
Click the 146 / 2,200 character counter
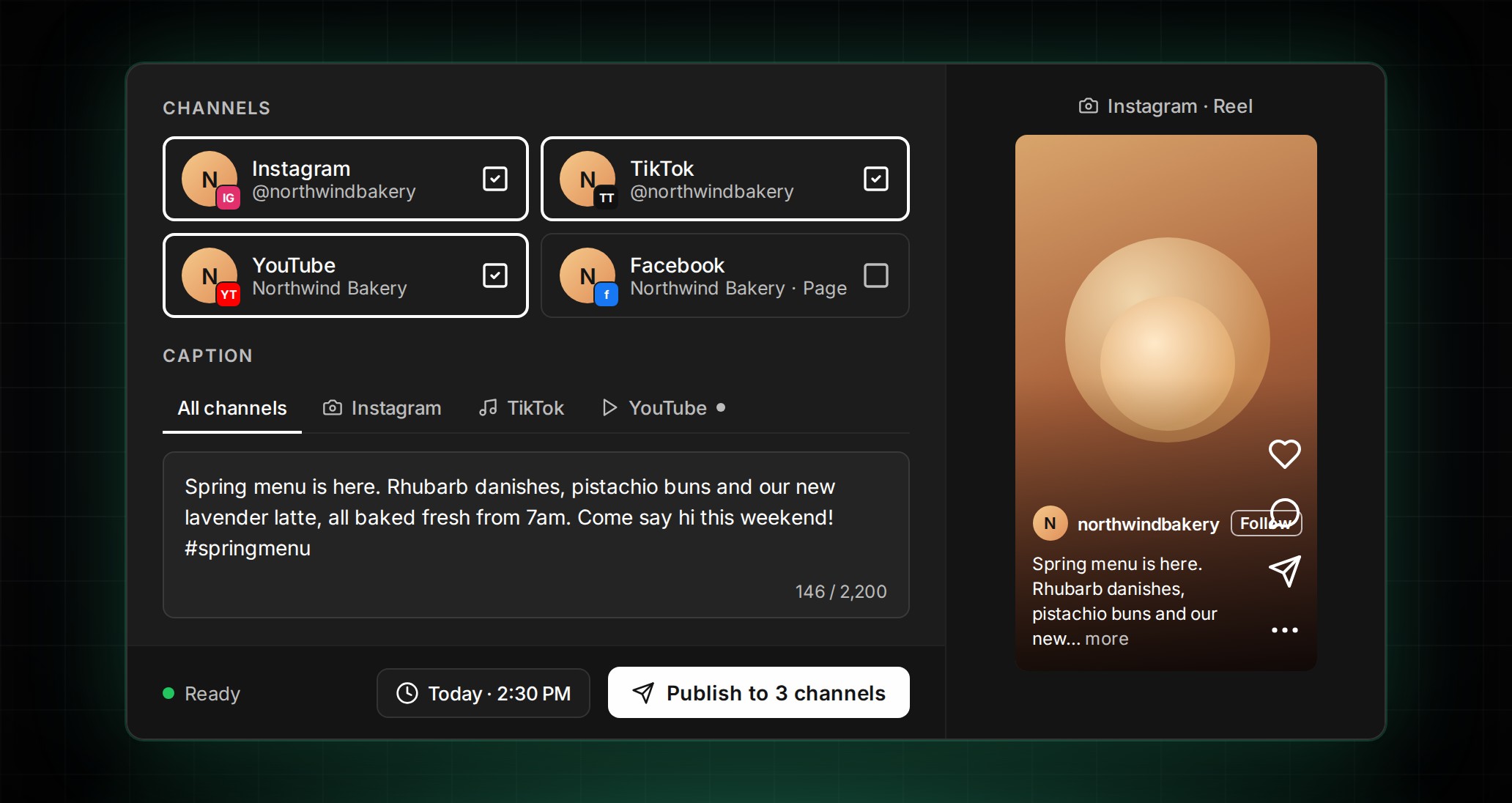[841, 591]
